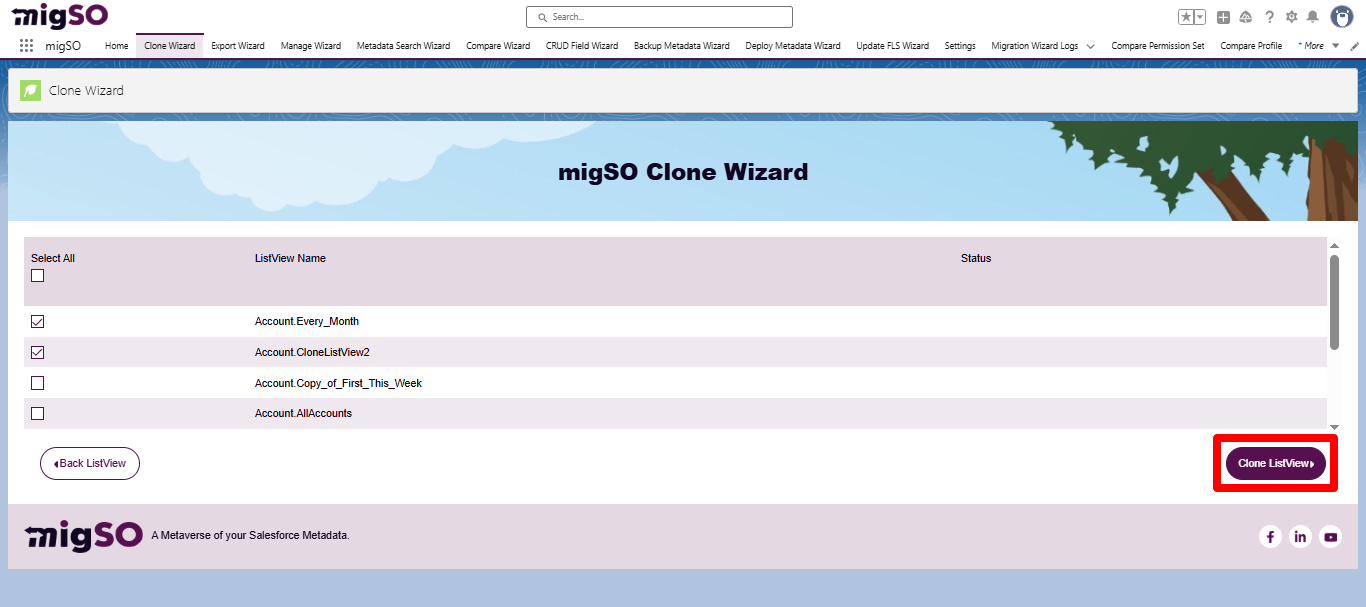Viewport: 1366px width, 607px height.
Task: Click the Clone ListView button
Action: (1275, 463)
